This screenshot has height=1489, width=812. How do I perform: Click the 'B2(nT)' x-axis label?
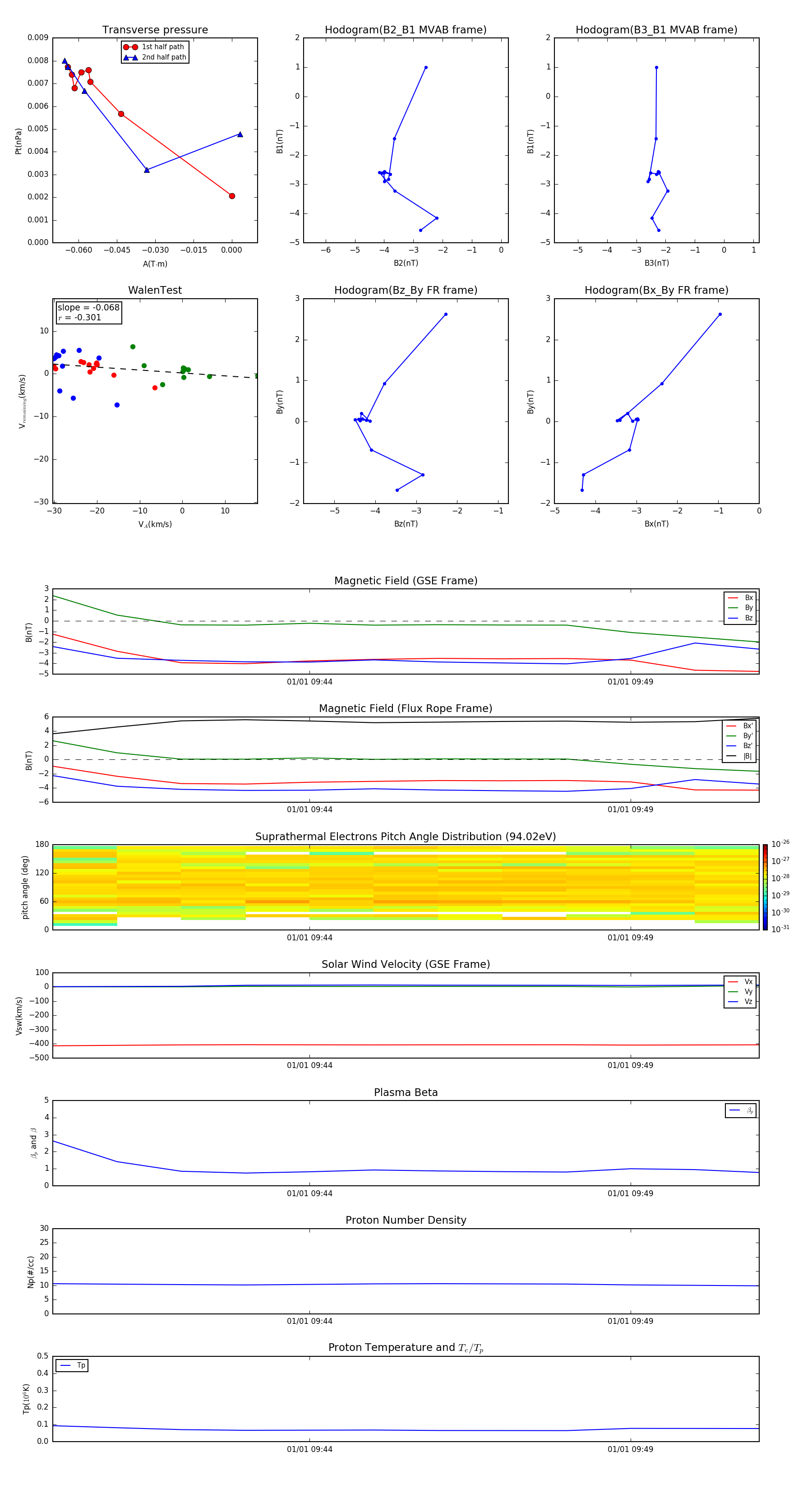click(x=406, y=263)
